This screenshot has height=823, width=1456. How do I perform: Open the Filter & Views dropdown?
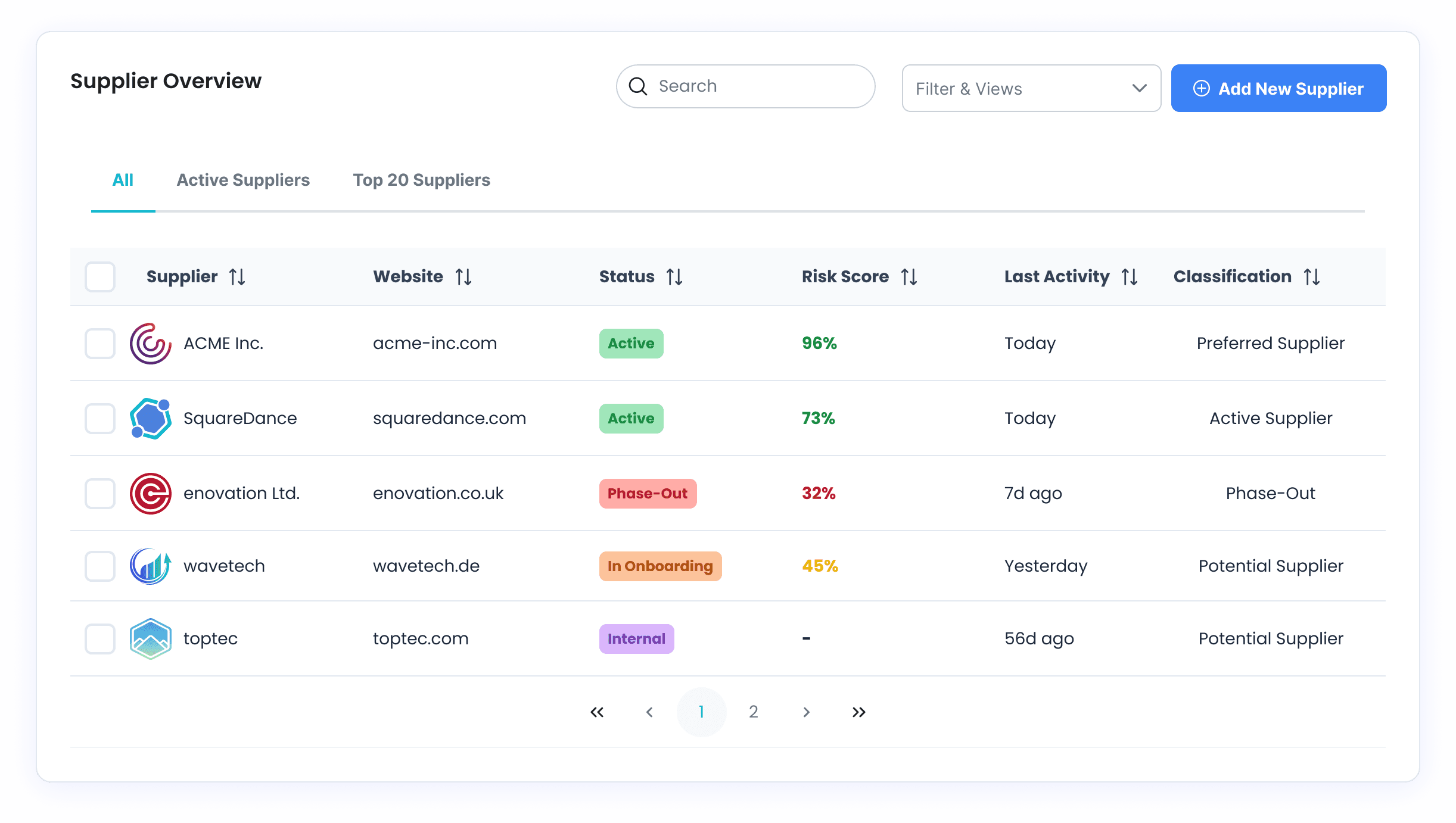[x=1031, y=88]
